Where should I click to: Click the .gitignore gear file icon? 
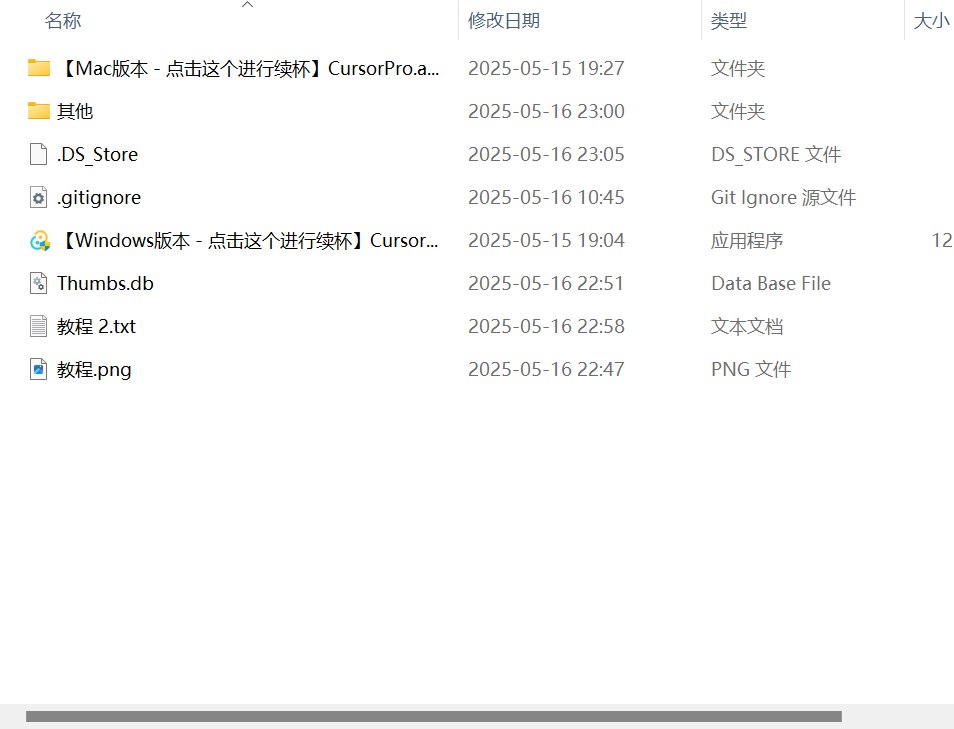pyautogui.click(x=38, y=197)
